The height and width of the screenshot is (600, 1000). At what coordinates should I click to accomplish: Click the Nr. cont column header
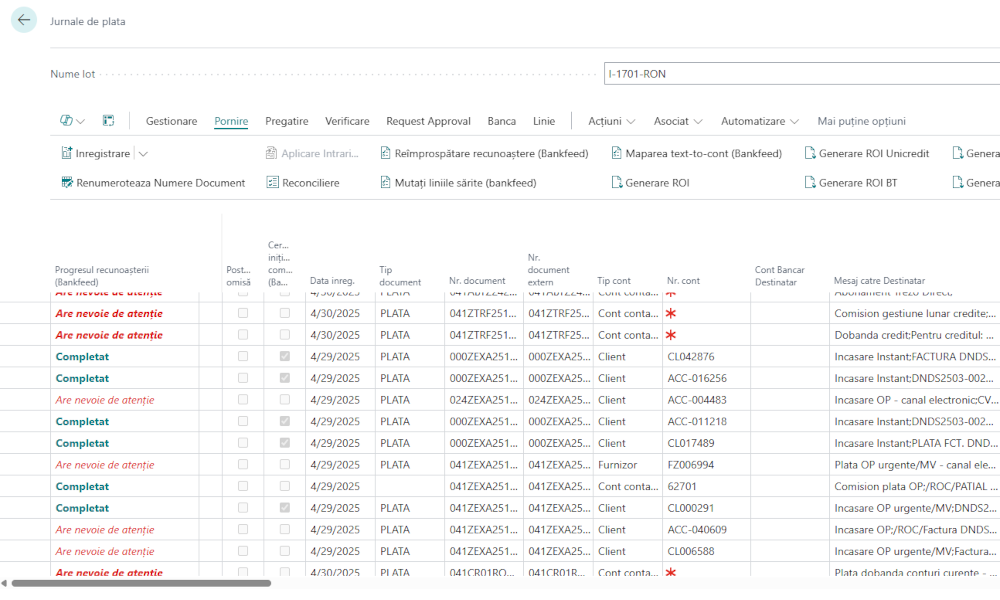(x=683, y=281)
